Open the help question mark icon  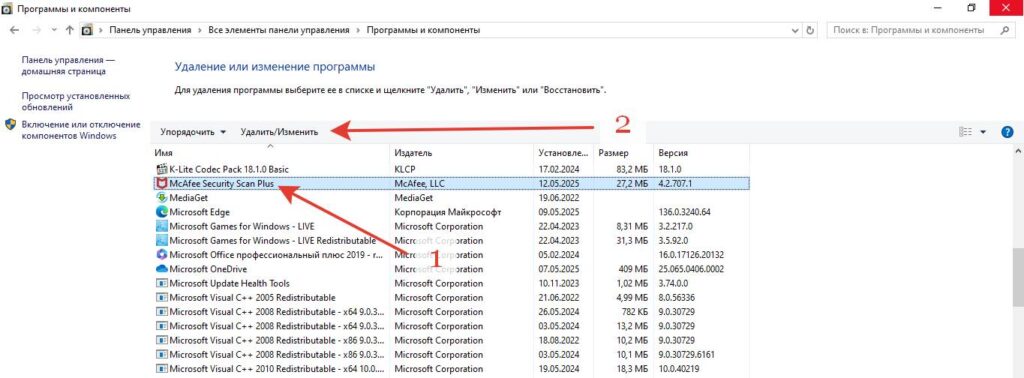(x=1007, y=132)
